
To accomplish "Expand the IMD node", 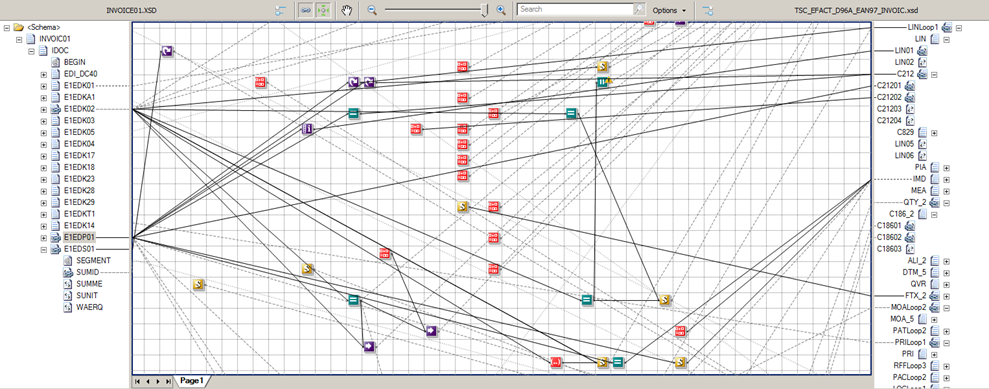I will point(946,180).
